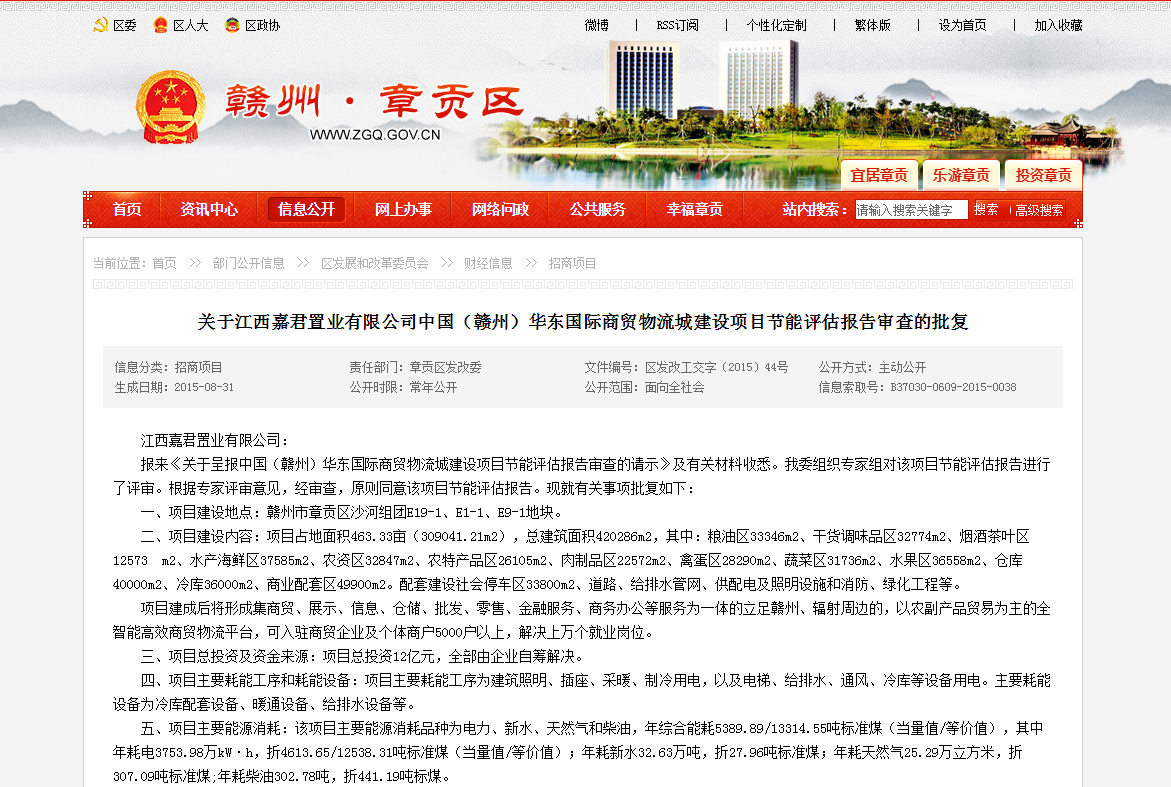
Task: Open the 乐游章贡 tab
Action: 961,175
